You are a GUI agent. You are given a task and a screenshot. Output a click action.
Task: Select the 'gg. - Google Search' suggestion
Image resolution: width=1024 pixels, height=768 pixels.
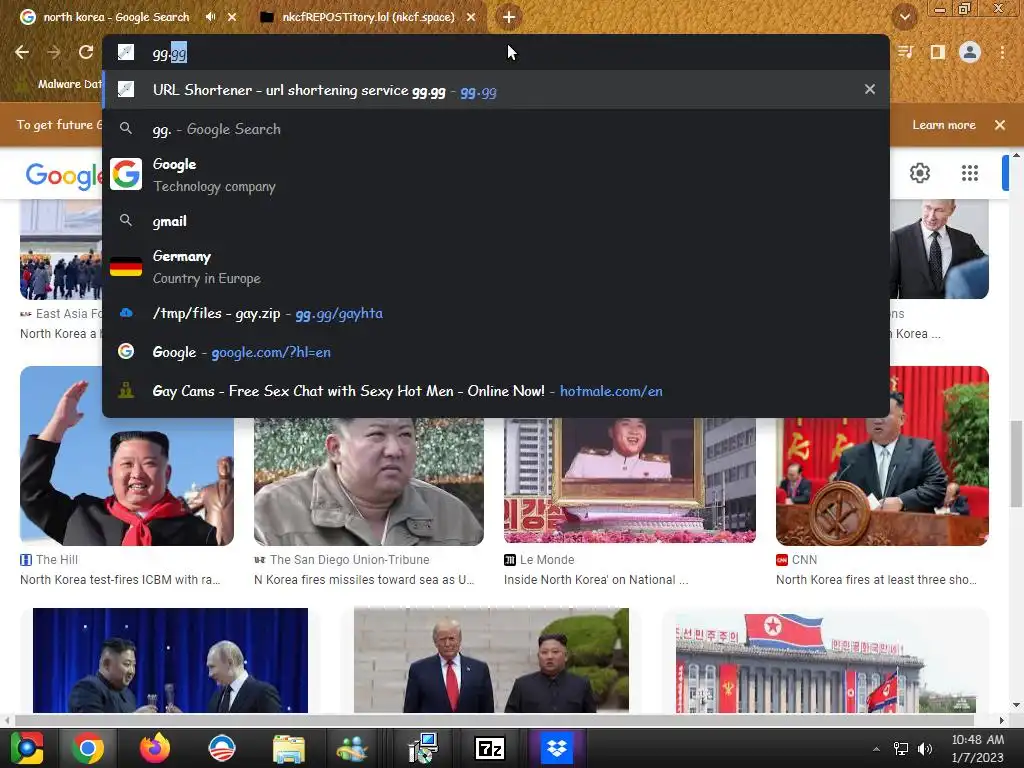[x=496, y=129]
